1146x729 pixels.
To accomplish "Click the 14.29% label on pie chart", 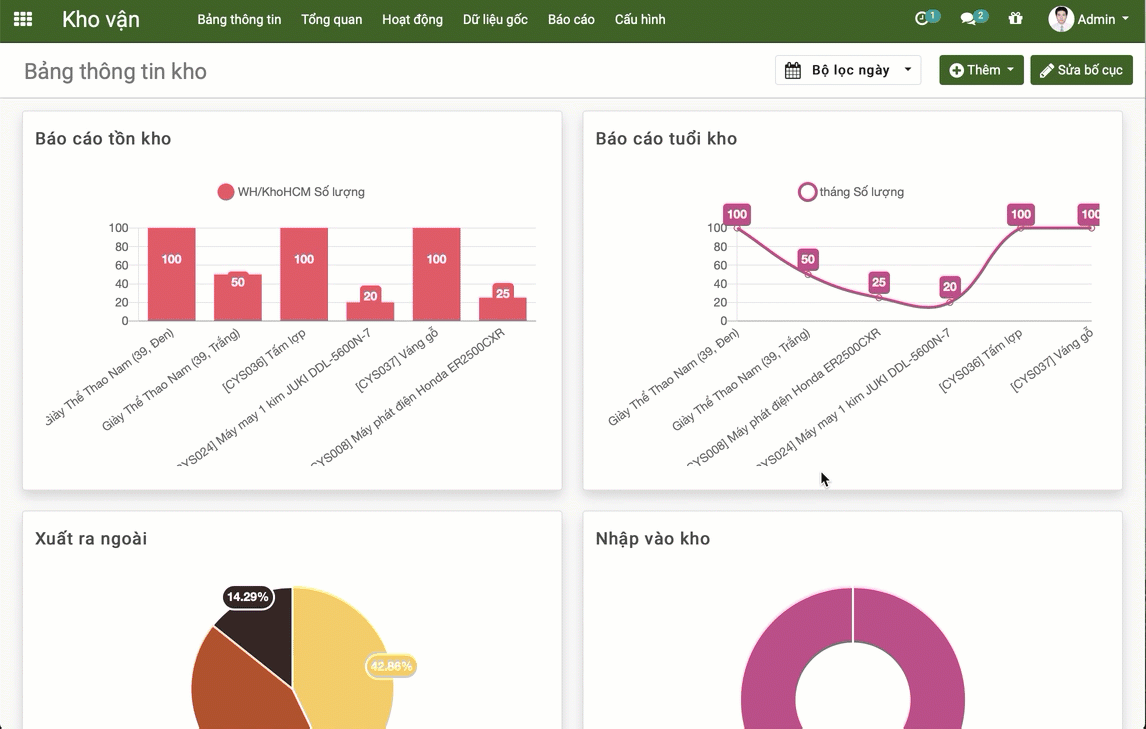I will (248, 597).
